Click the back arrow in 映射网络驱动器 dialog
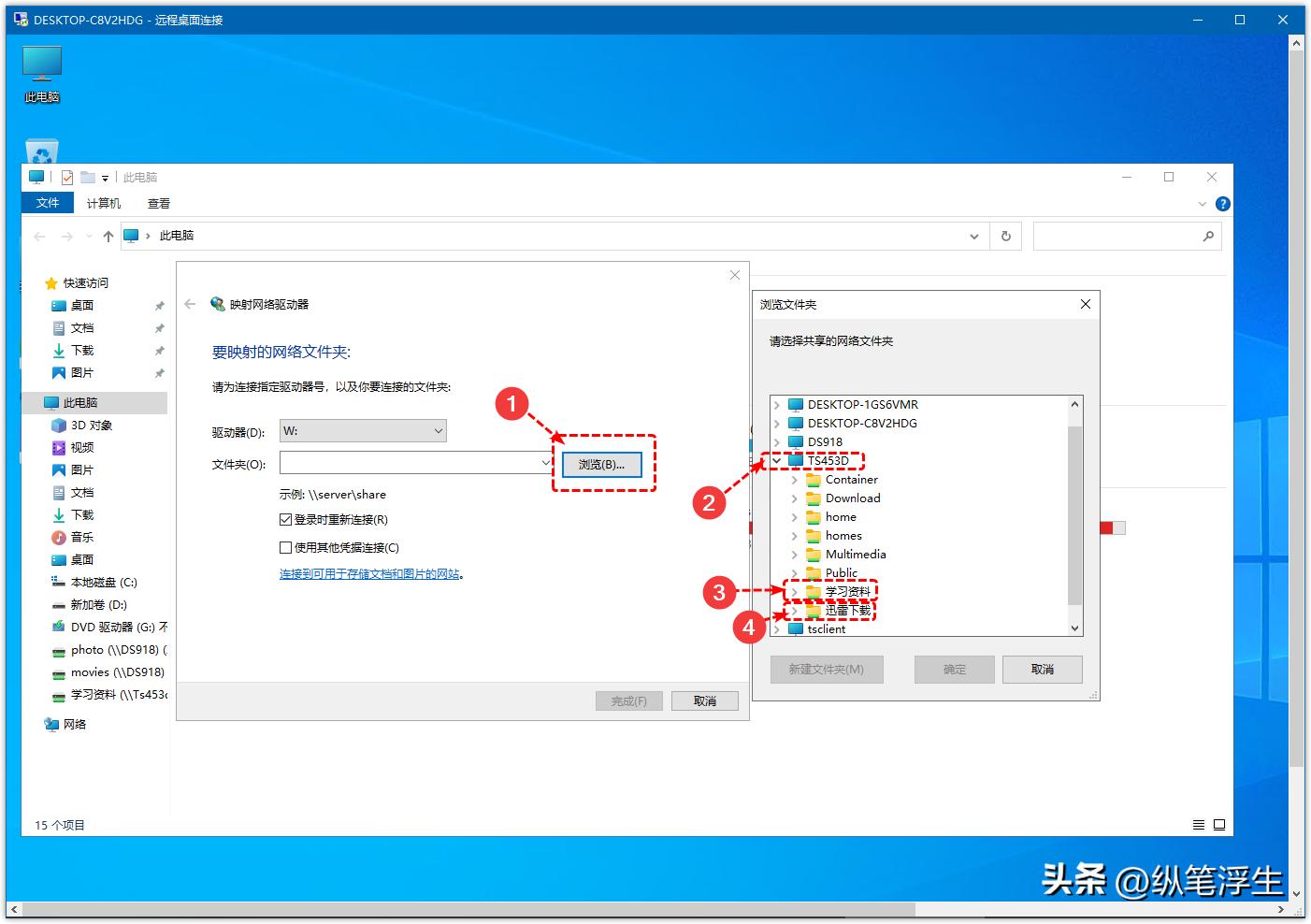This screenshot has height=924, width=1311. tap(190, 303)
